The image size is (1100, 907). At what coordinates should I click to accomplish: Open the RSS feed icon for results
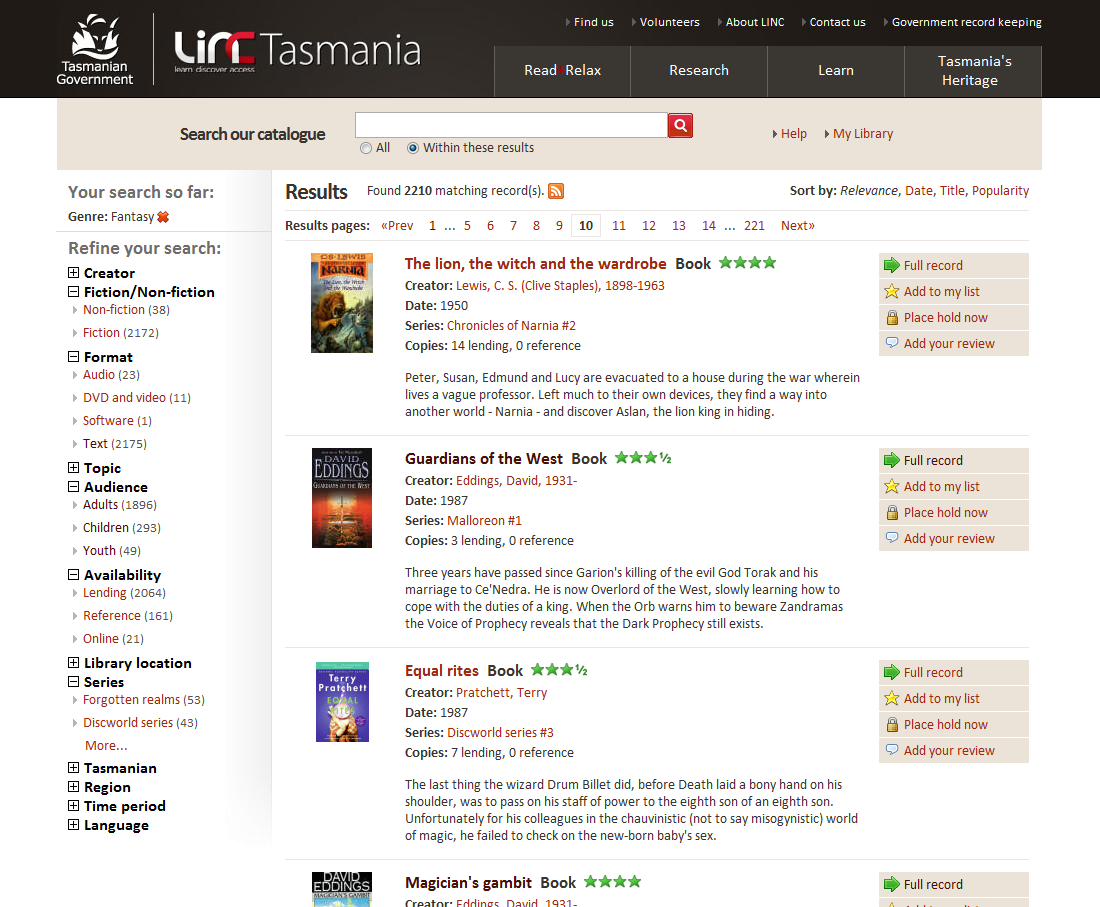556,191
